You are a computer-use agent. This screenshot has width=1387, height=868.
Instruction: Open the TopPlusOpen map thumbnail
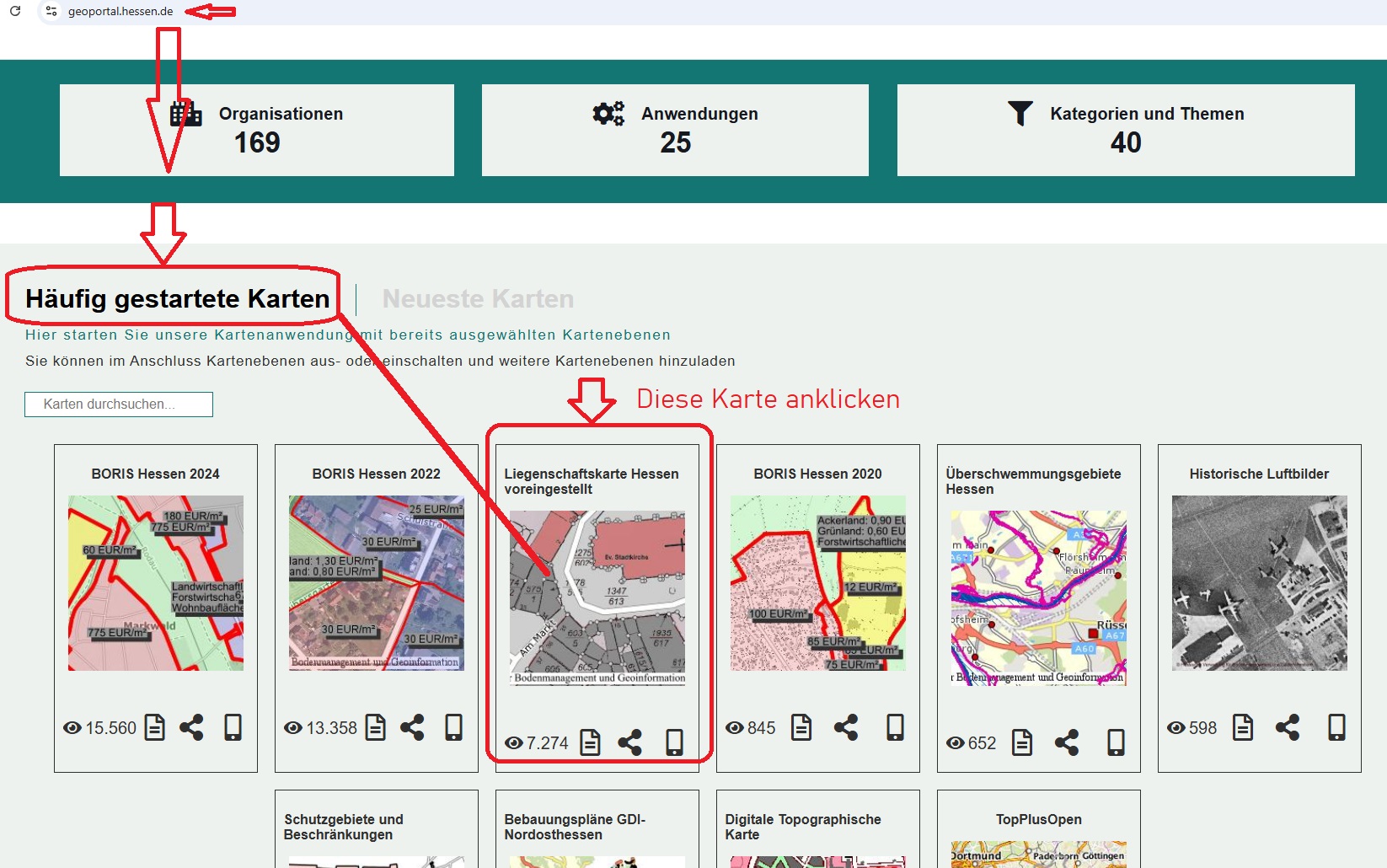tap(1039, 855)
